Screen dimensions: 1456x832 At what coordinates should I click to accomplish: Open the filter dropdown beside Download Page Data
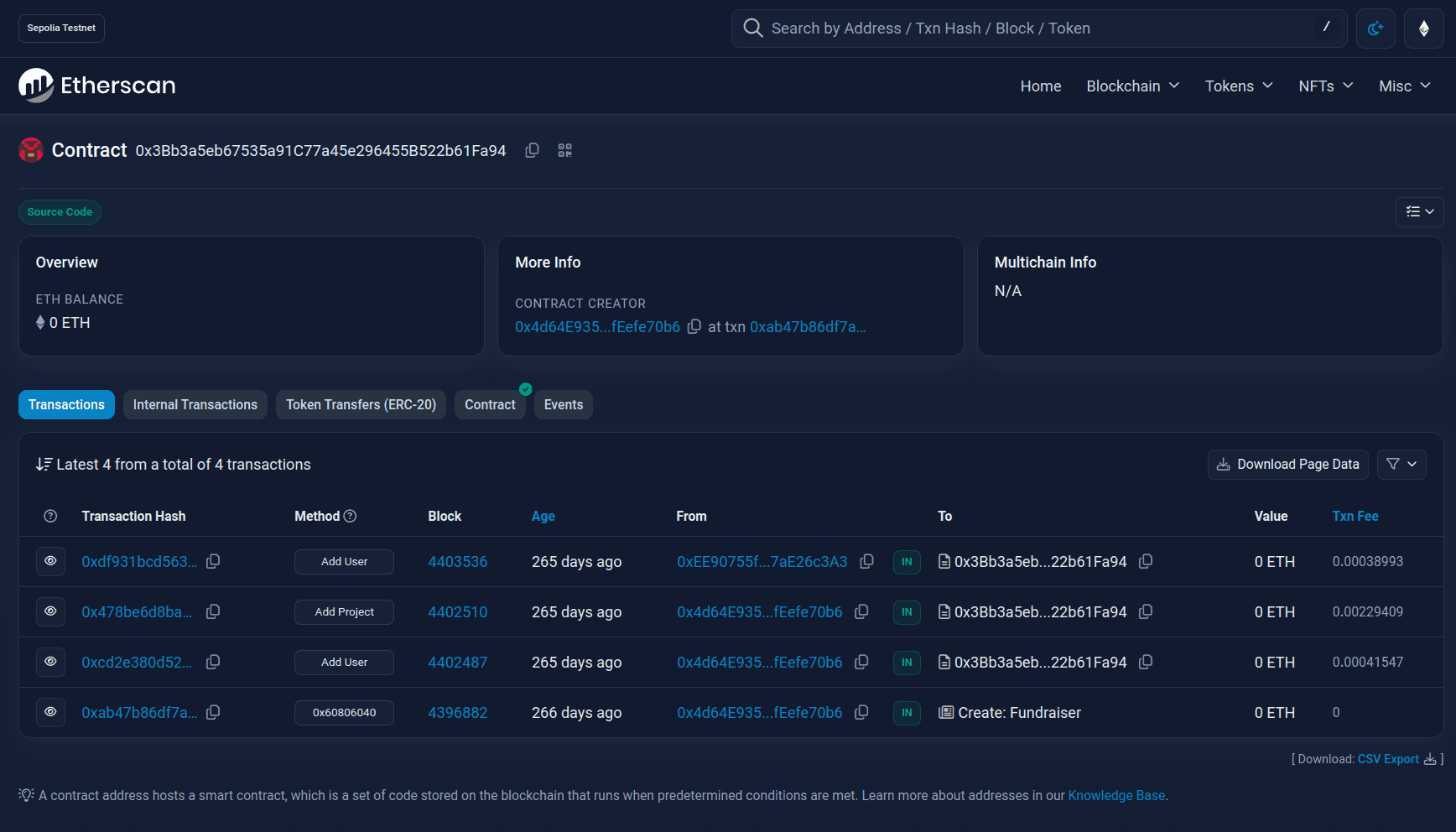[x=1401, y=464]
